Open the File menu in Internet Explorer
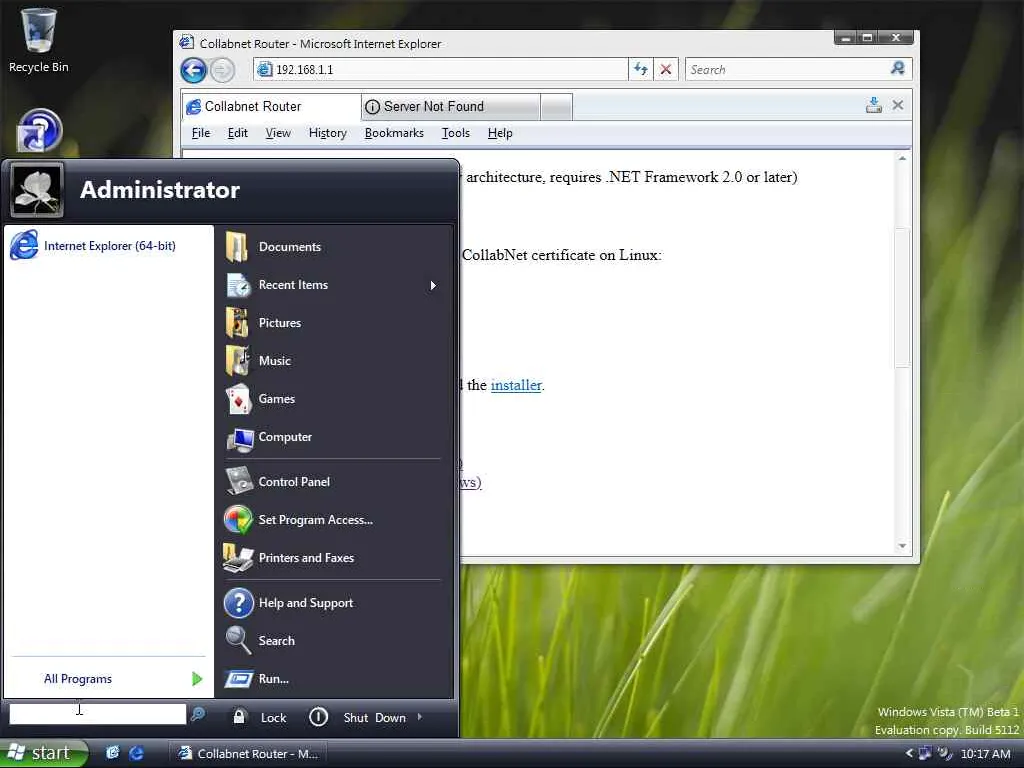The height and width of the screenshot is (768, 1024). pos(200,133)
